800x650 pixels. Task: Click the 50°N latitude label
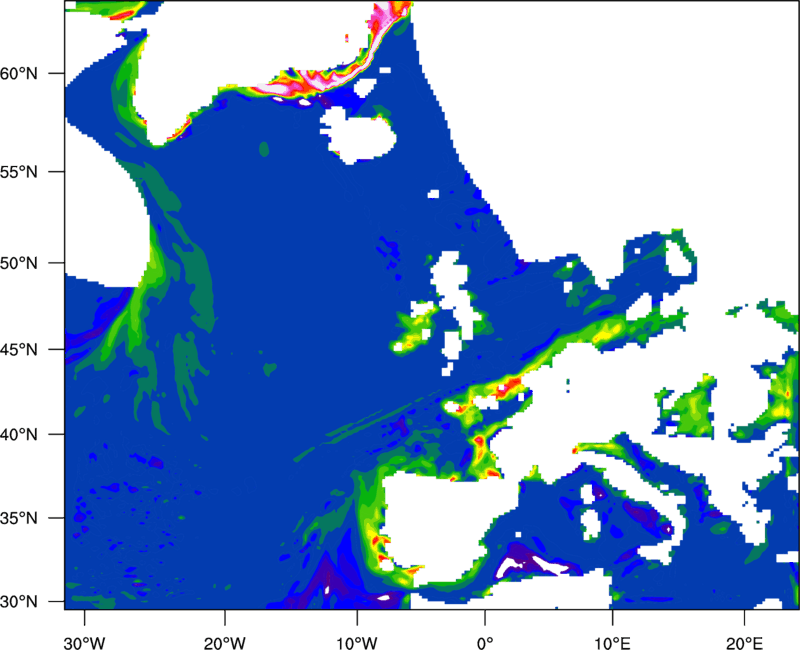point(19,263)
